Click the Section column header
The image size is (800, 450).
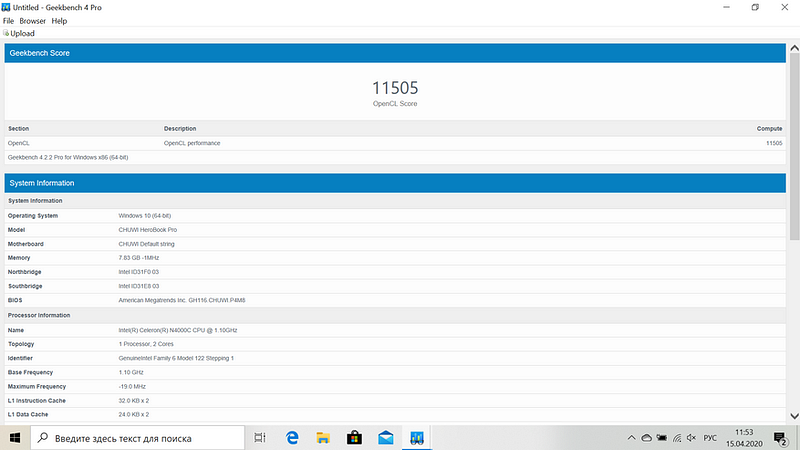point(18,129)
